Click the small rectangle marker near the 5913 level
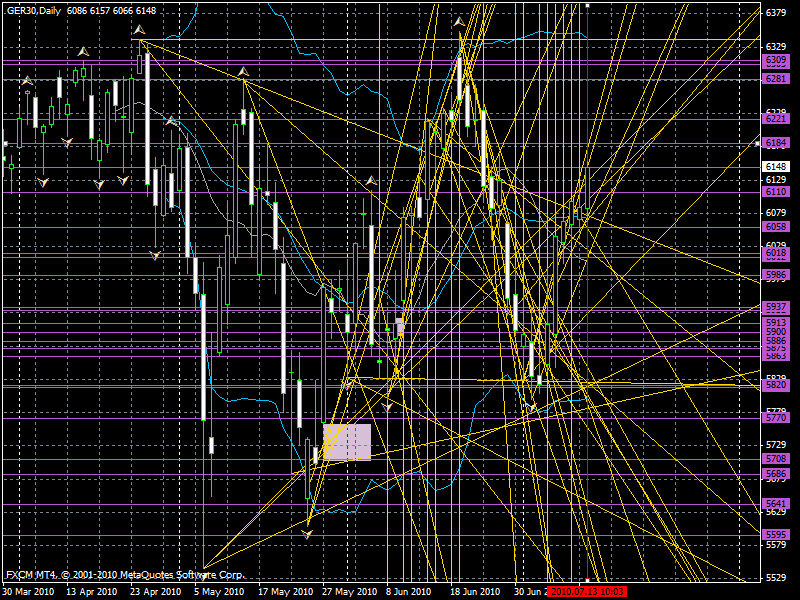The width and height of the screenshot is (800, 600). [x=398, y=325]
